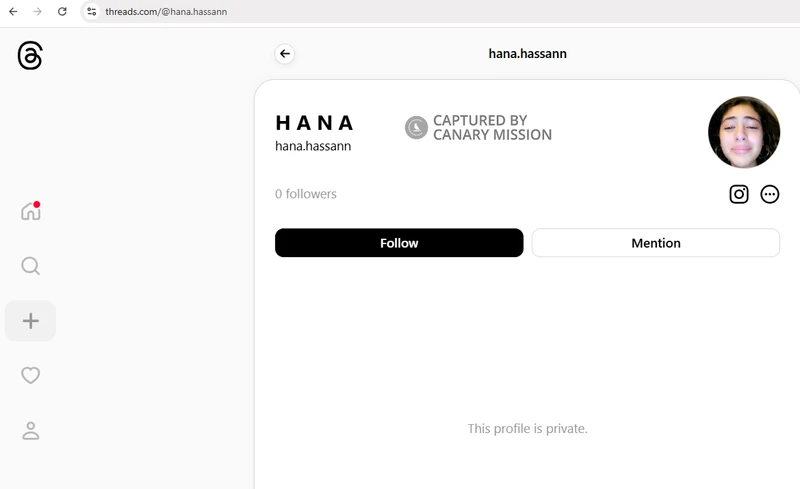Select the threads.com URL address field

coord(439,11)
